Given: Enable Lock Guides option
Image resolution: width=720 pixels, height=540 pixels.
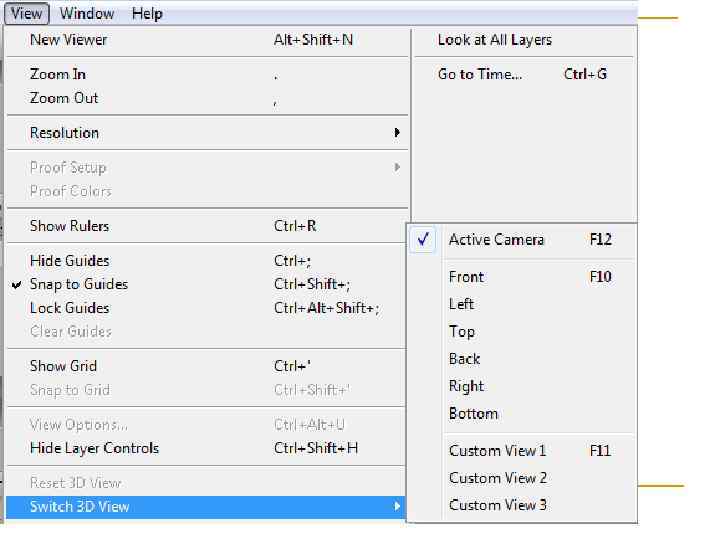Looking at the screenshot, I should [x=70, y=308].
